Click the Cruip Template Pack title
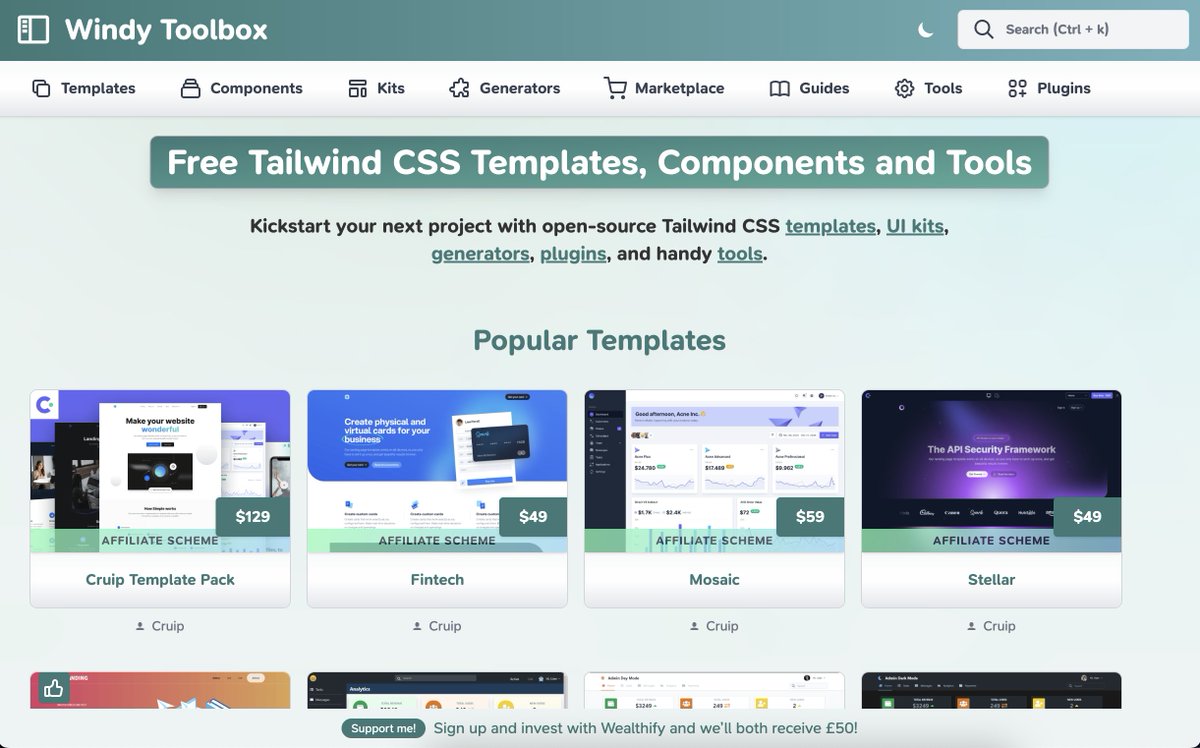This screenshot has height=748, width=1200. coord(160,579)
